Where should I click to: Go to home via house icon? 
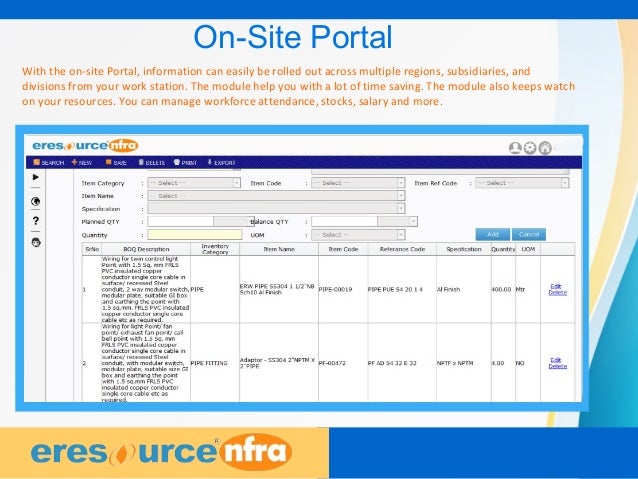coord(545,148)
